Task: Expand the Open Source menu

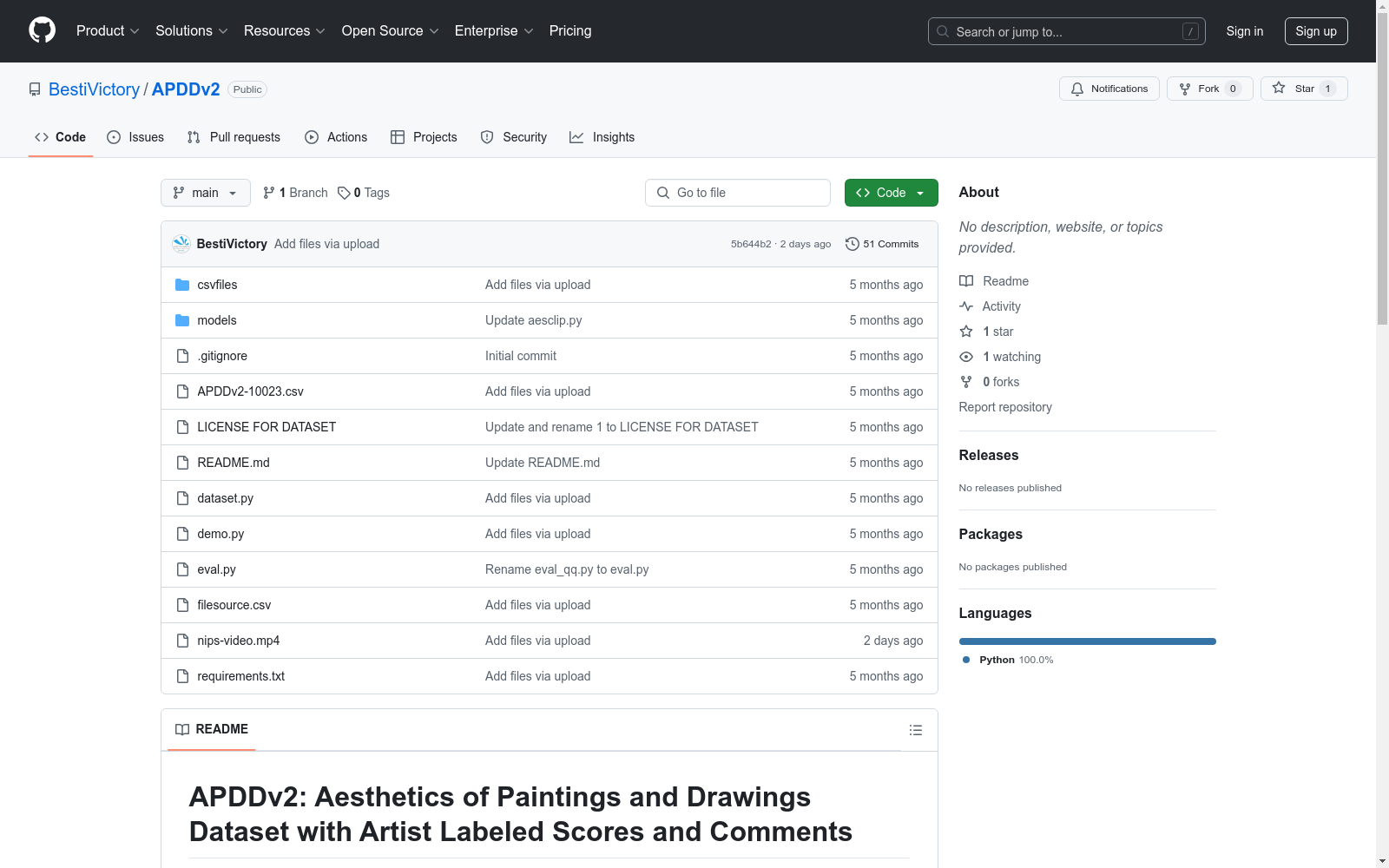Action: click(391, 30)
